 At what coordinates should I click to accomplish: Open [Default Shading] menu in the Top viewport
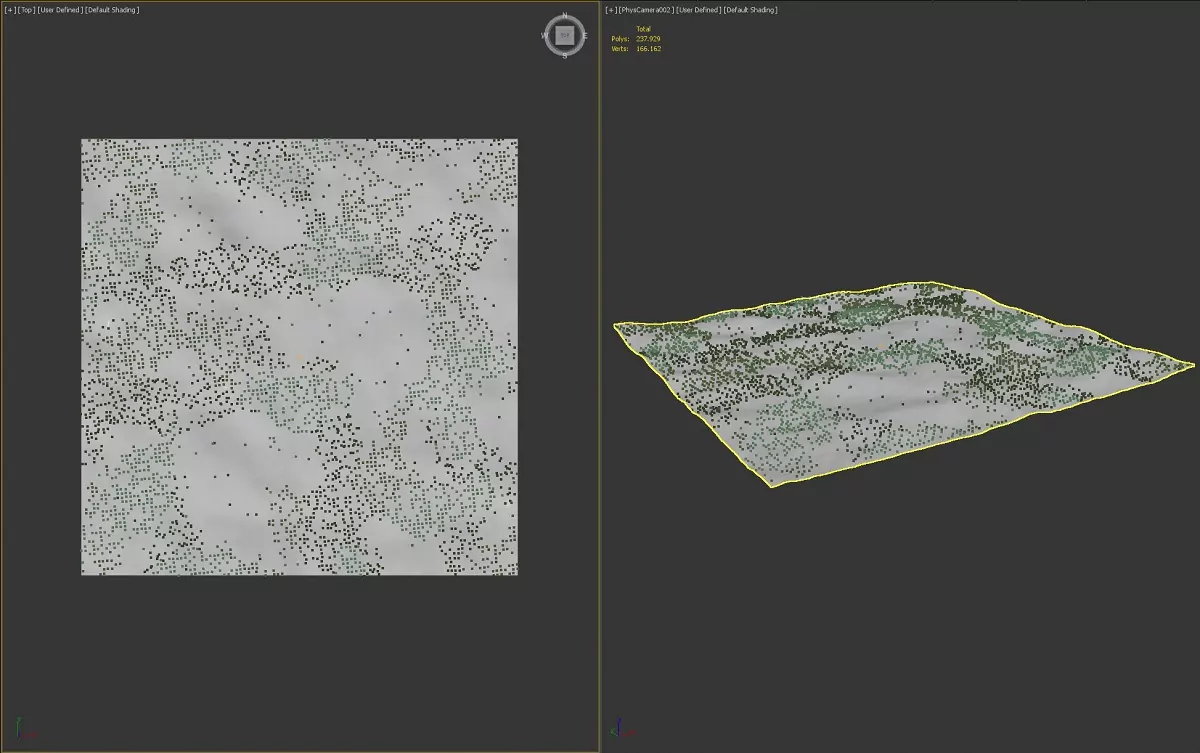(112, 10)
